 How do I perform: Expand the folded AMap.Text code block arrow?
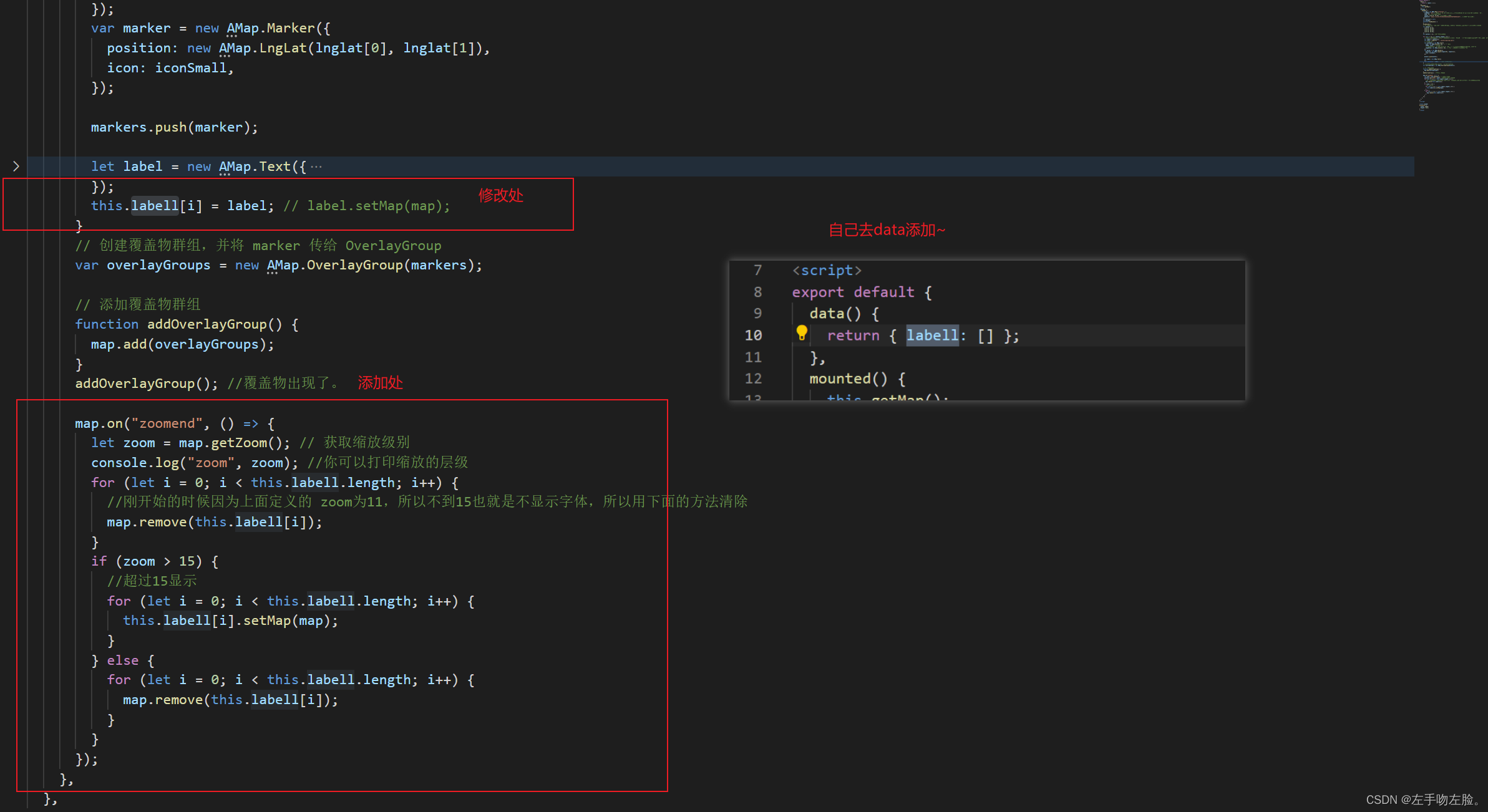(x=16, y=167)
